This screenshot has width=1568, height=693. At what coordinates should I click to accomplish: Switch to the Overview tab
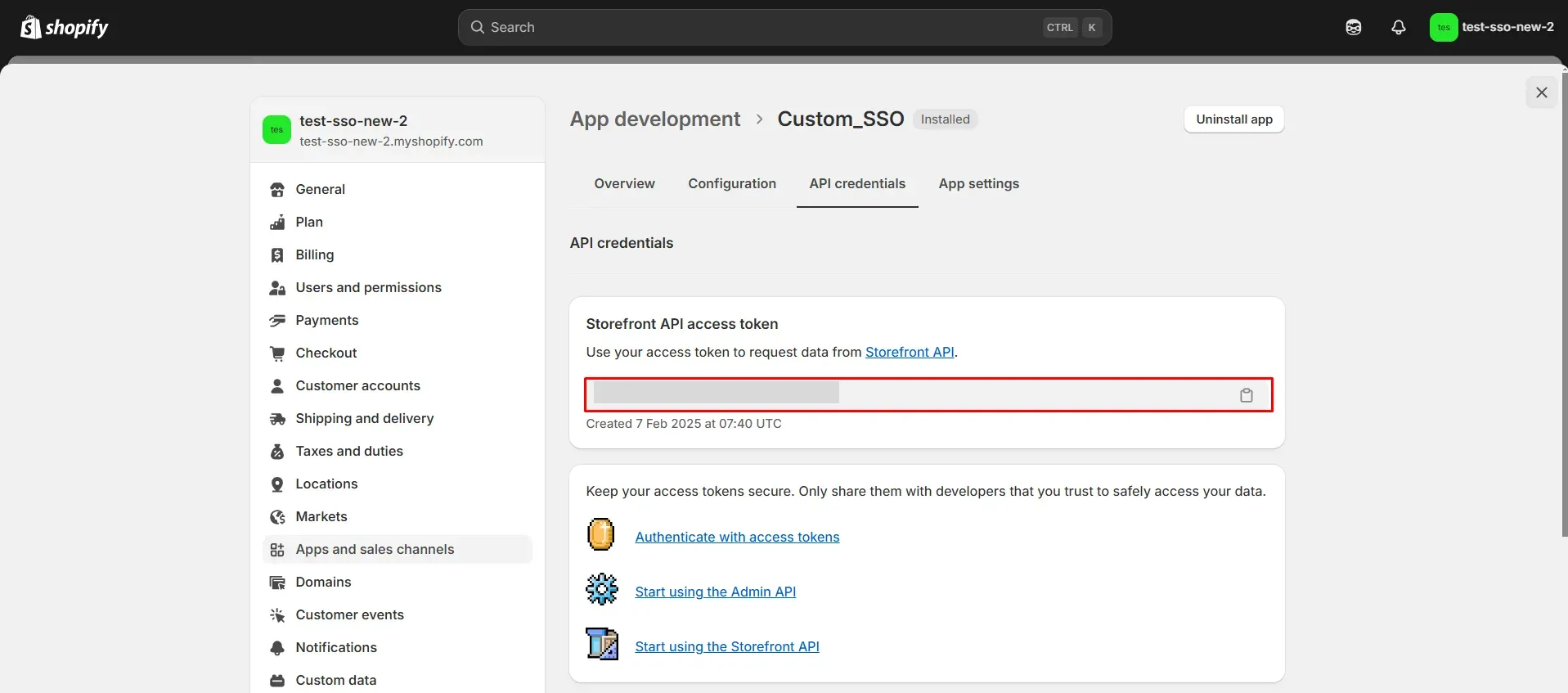click(624, 184)
